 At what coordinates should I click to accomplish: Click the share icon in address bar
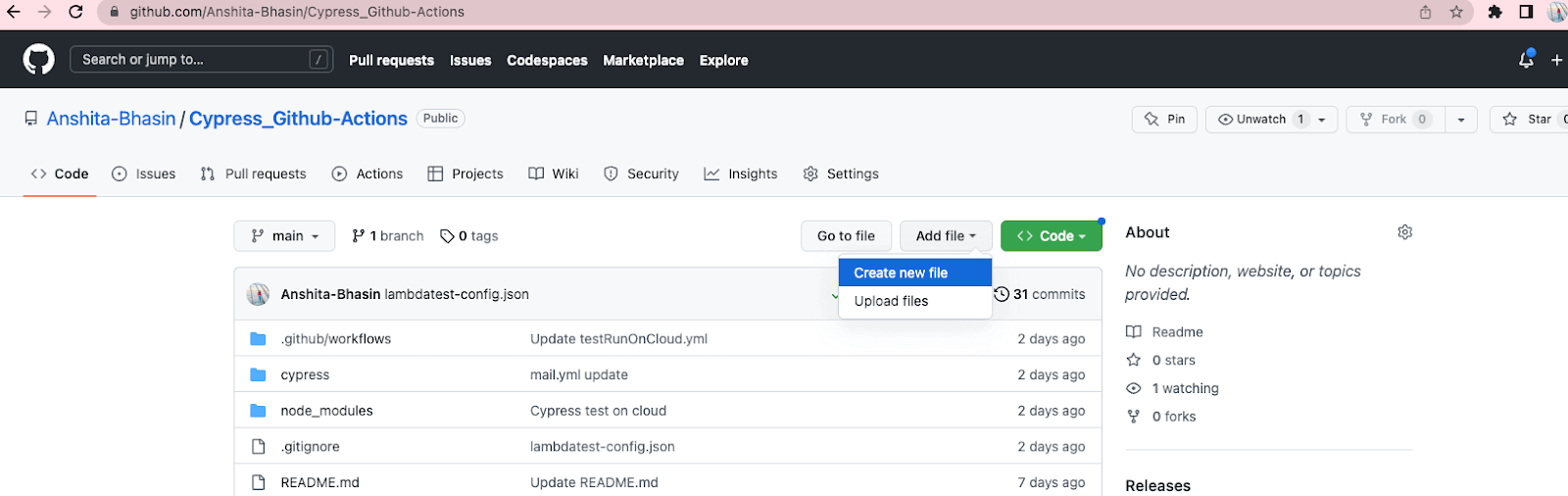click(x=1425, y=12)
